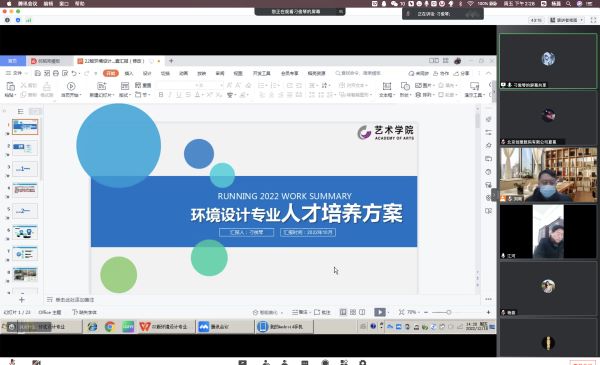Click the zoom slider handle in status bar
Screen dimensions: 600x365
(449, 312)
